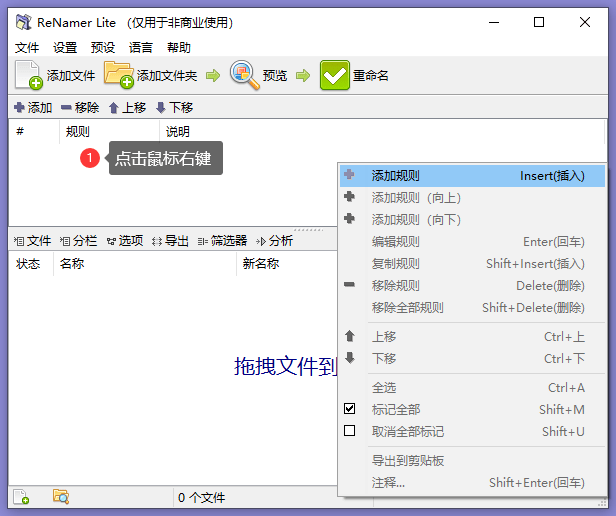This screenshot has width=616, height=516.
Task: Choose 移除全部规则 from context menu
Action: (472, 308)
